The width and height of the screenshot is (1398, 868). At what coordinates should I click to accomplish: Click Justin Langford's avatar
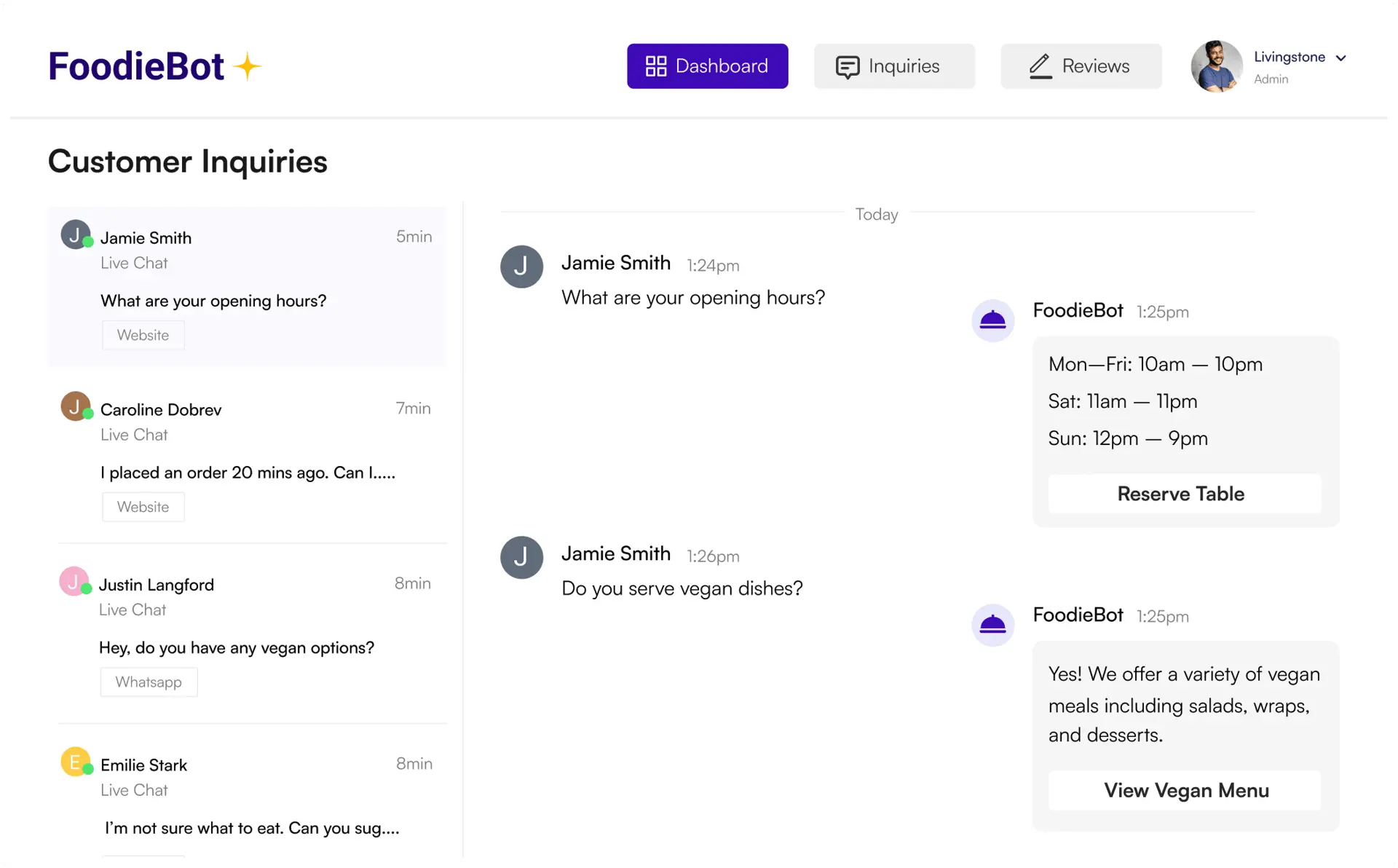pos(75,582)
